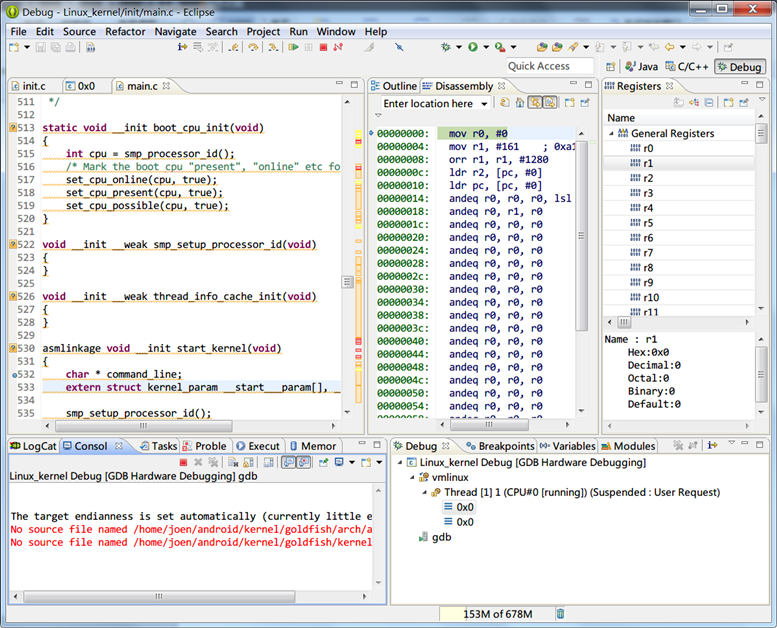Click the garbage collector trash icon
Image resolution: width=777 pixels, height=628 pixels.
[x=560, y=614]
